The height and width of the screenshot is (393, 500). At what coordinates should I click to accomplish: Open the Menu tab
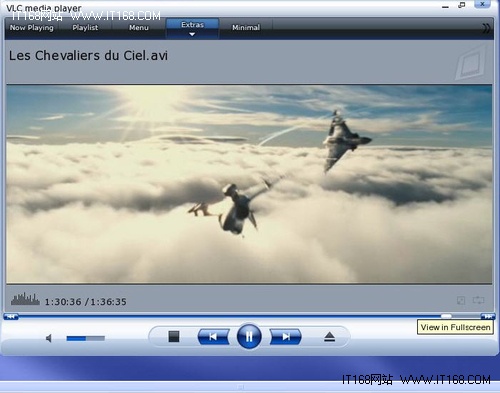click(139, 28)
